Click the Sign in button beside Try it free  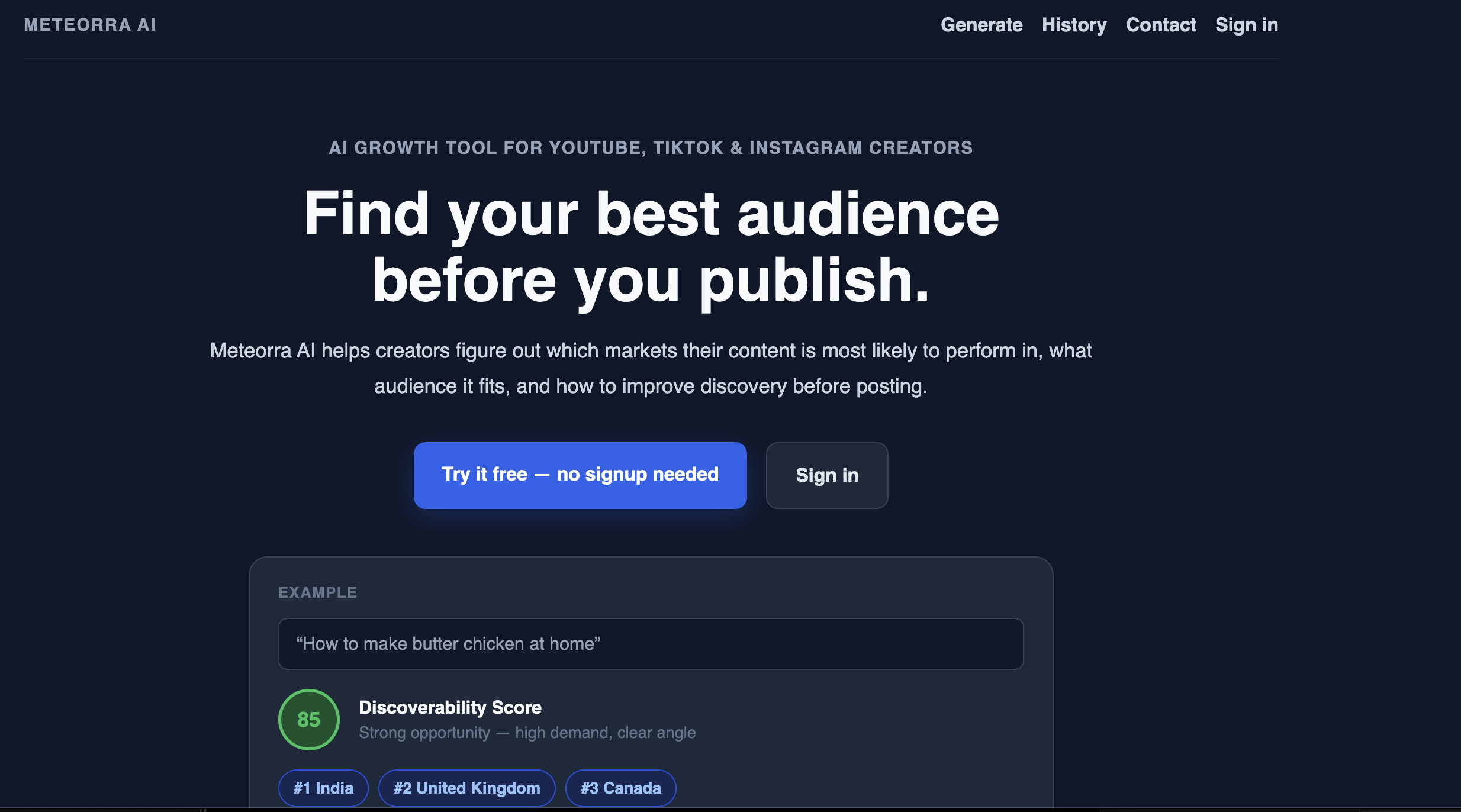pos(827,475)
